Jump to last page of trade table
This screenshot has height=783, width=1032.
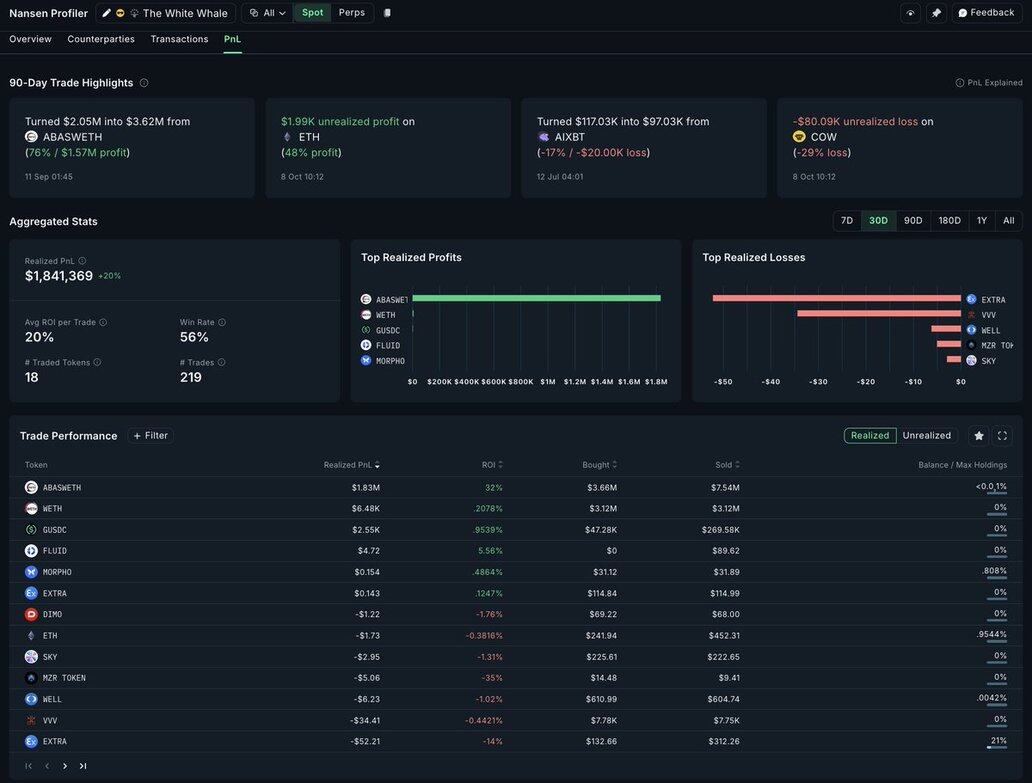pos(83,766)
